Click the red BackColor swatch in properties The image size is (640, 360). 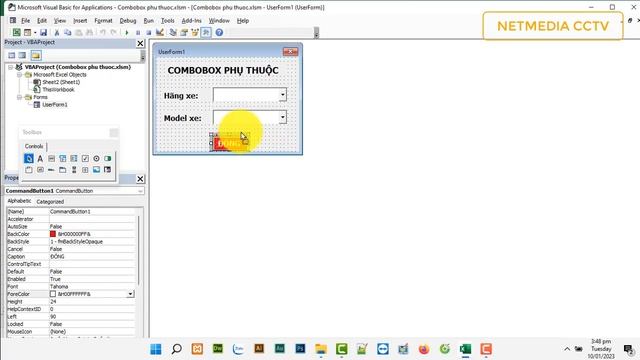pyautogui.click(x=53, y=234)
